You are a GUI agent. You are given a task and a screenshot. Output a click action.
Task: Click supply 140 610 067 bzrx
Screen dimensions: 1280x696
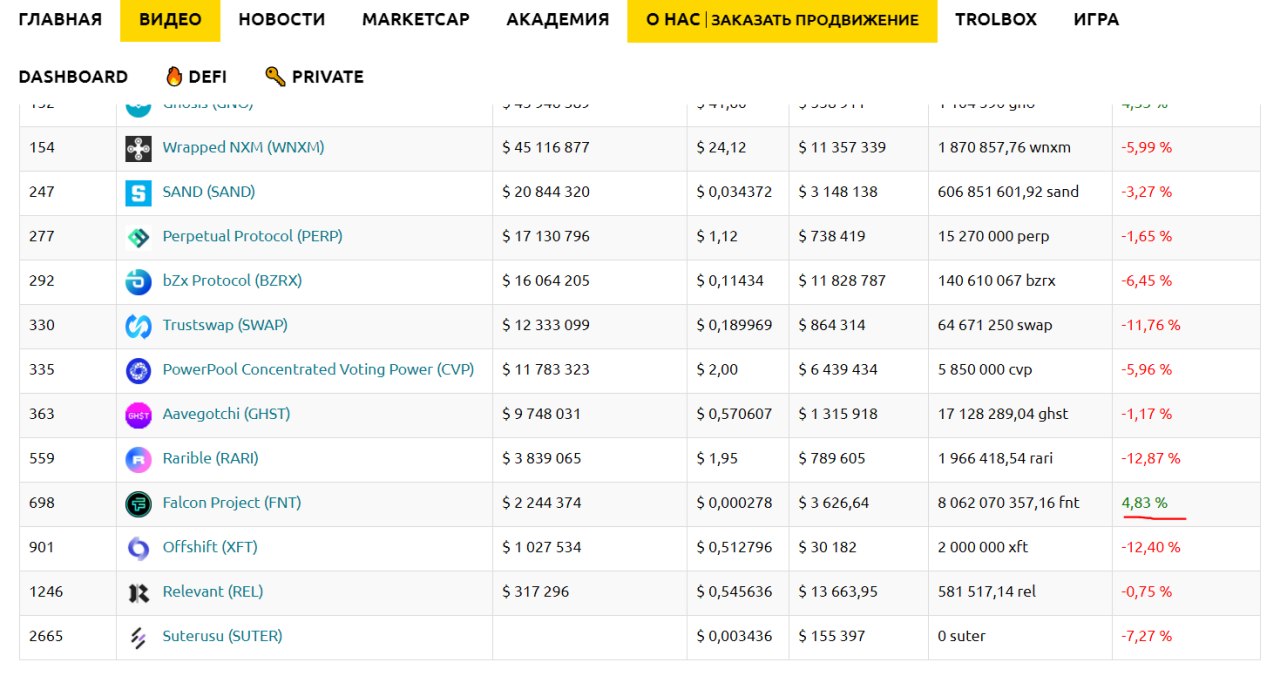pyautogui.click(x=997, y=281)
